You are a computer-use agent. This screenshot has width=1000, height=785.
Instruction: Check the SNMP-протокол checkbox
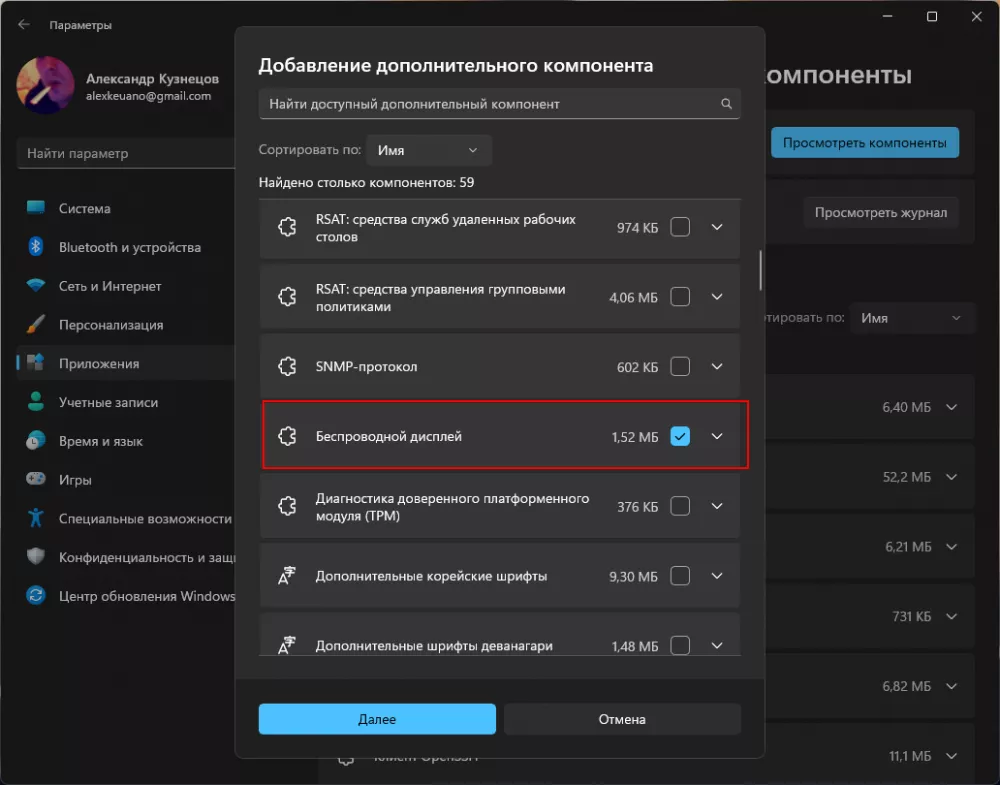coord(680,367)
